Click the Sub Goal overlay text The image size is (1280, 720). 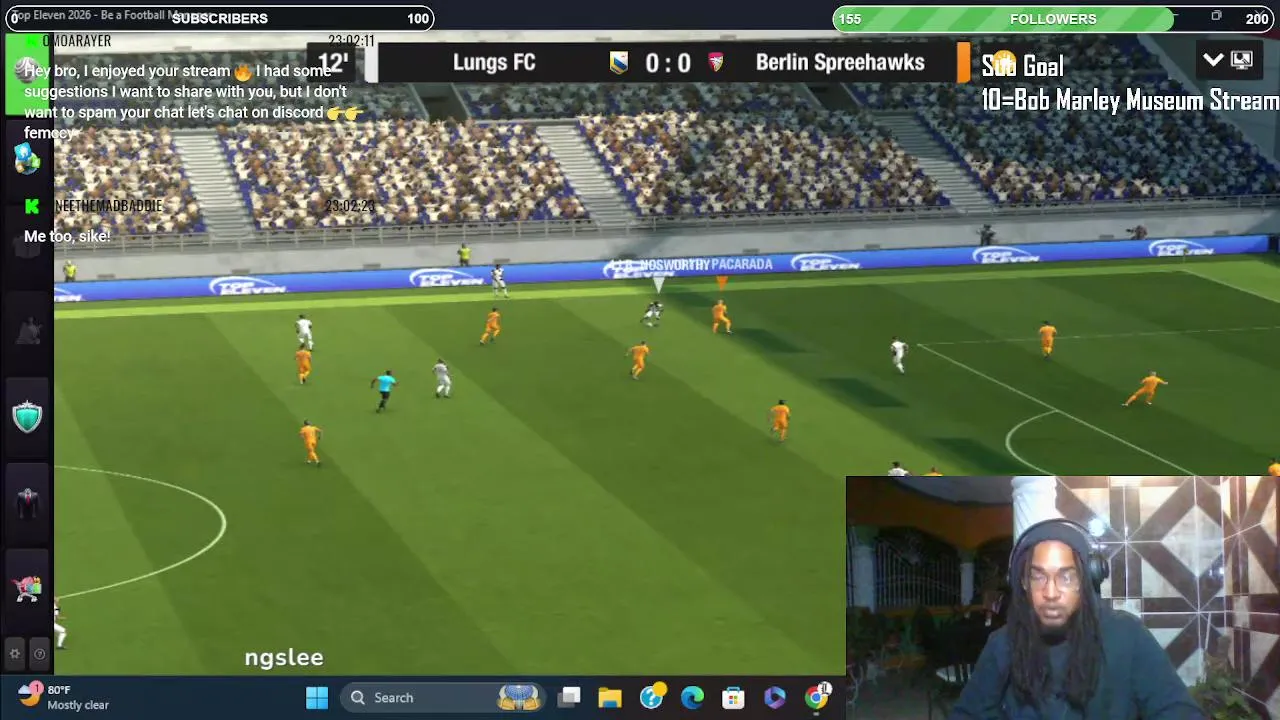pyautogui.click(x=1022, y=66)
